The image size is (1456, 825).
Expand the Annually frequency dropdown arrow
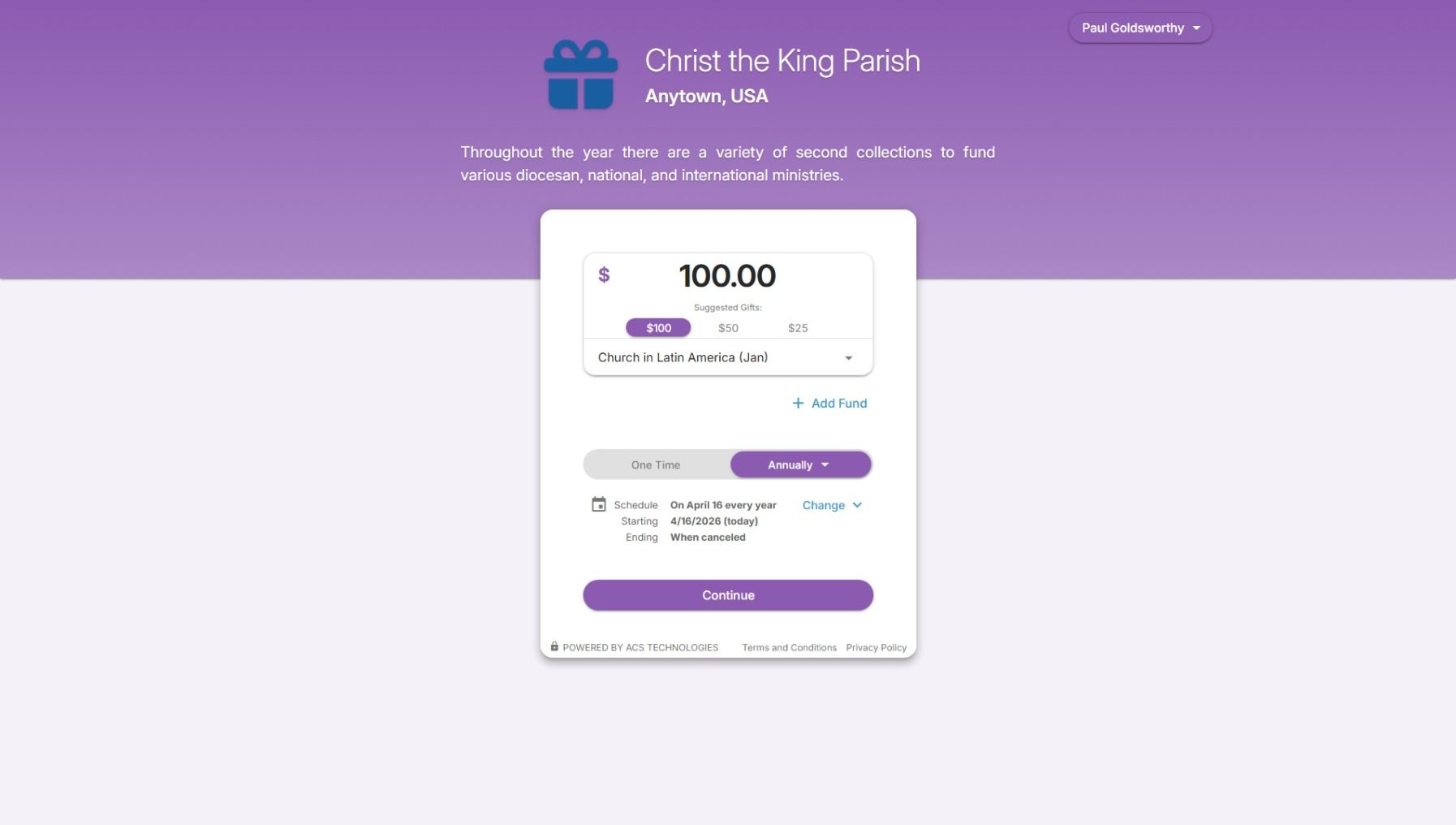pos(825,464)
